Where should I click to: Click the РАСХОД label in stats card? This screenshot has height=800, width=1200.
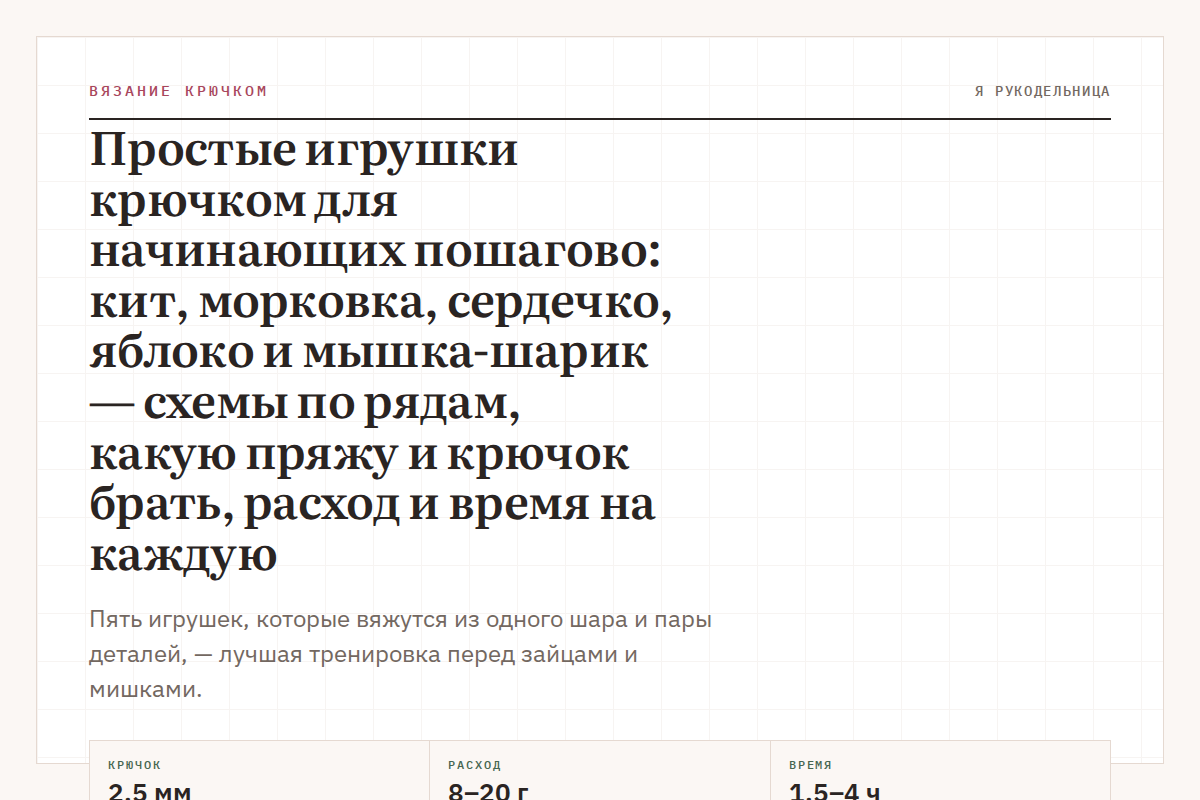(x=475, y=765)
